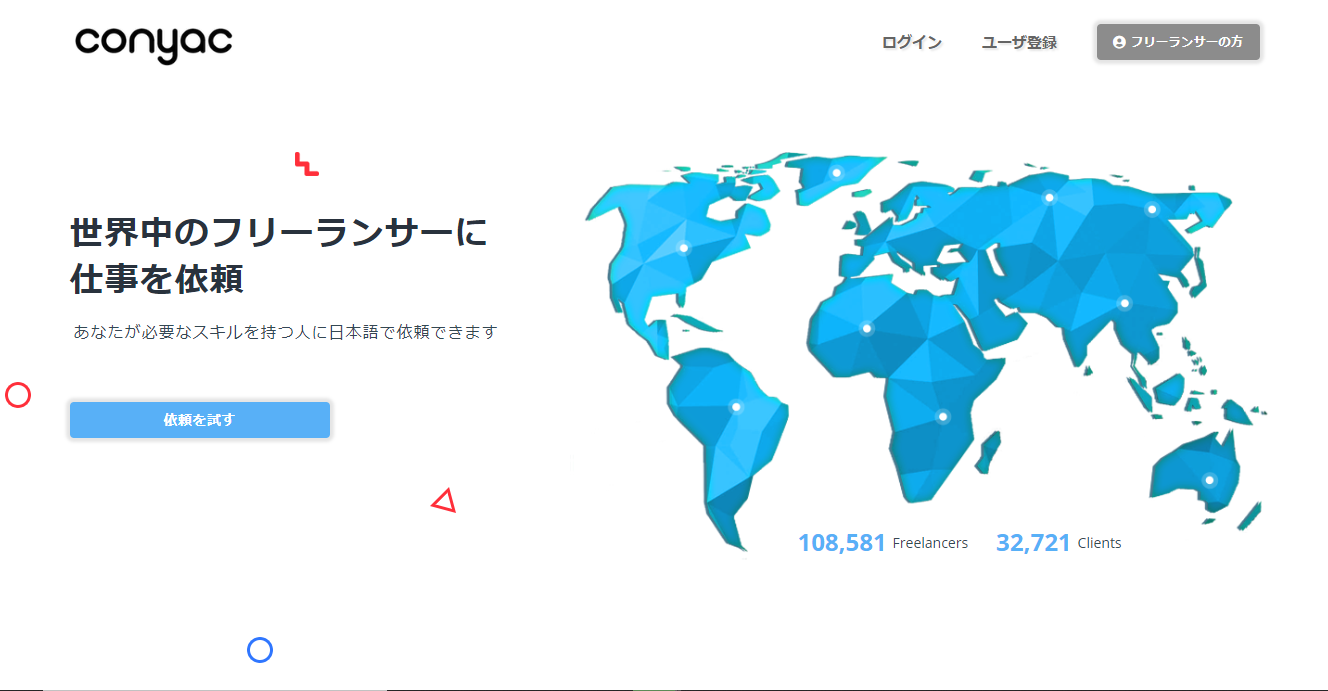Click the 108,581 Freelancers statistic

pos(883,542)
